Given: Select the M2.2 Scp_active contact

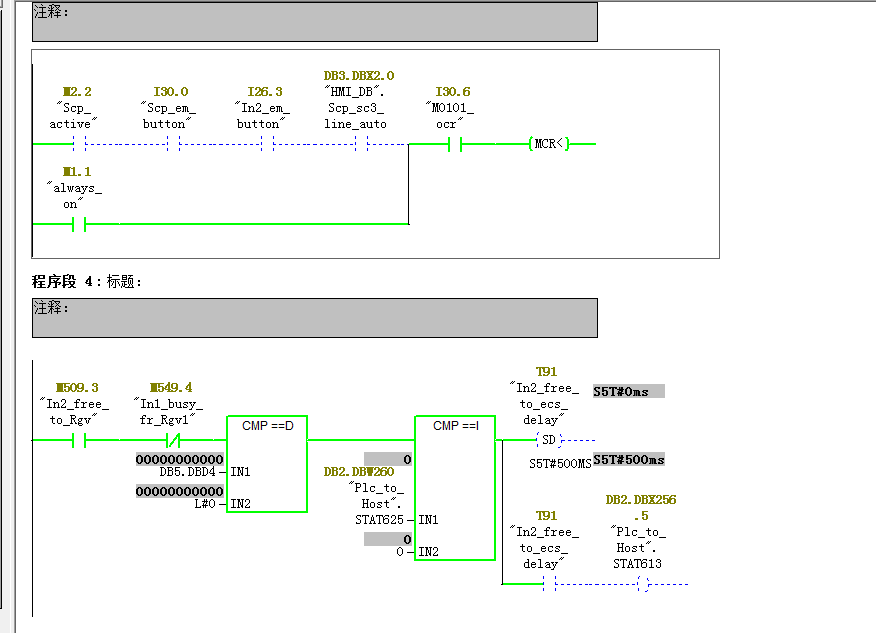Looking at the screenshot, I should tap(79, 144).
